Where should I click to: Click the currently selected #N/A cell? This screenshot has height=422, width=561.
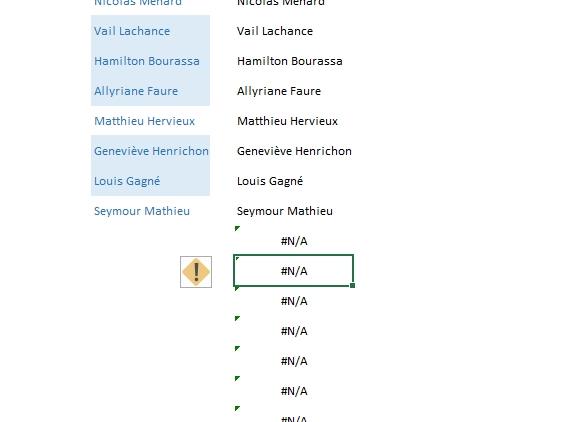click(x=293, y=271)
